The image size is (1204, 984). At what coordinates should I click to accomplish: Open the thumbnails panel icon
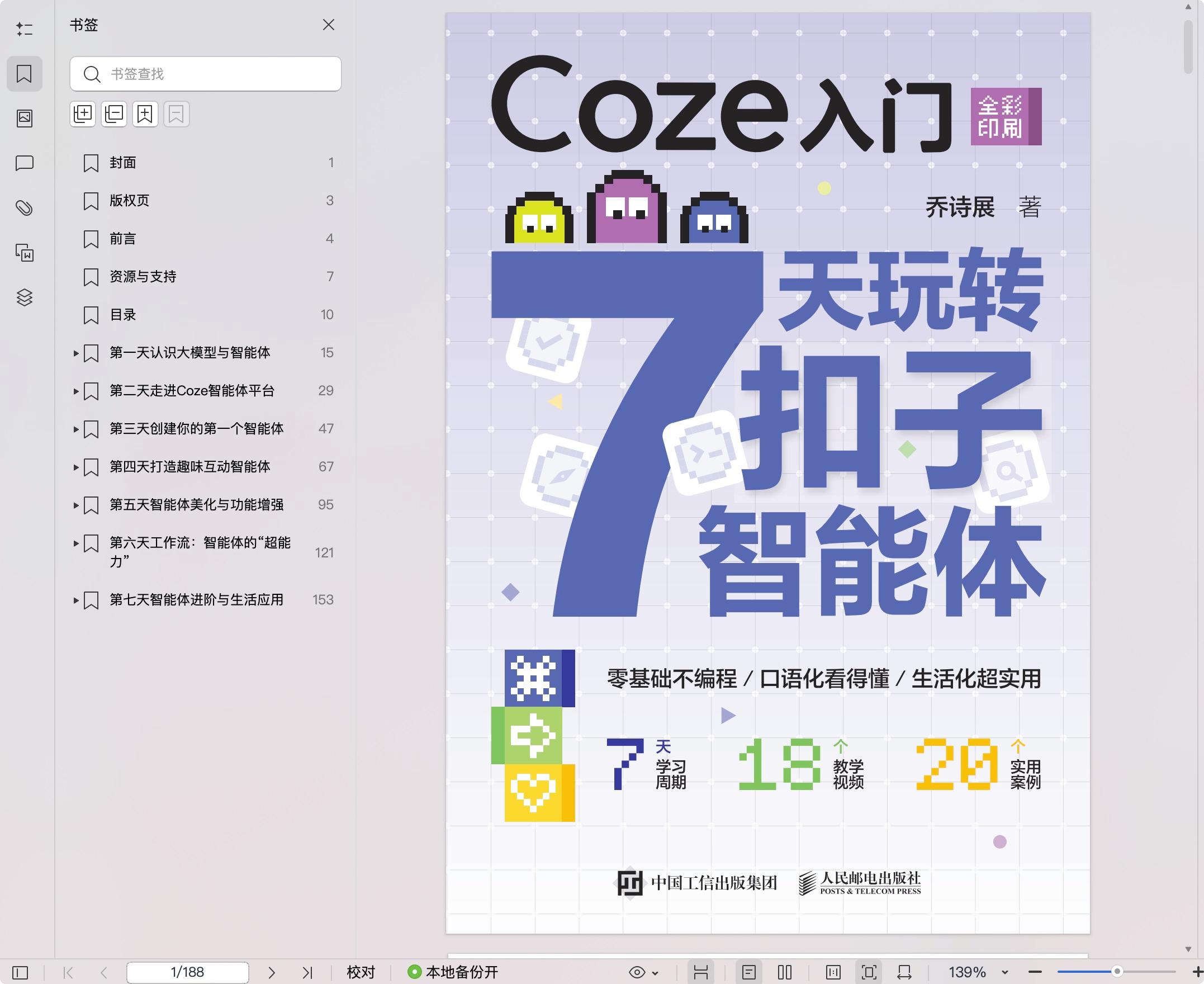coord(25,118)
